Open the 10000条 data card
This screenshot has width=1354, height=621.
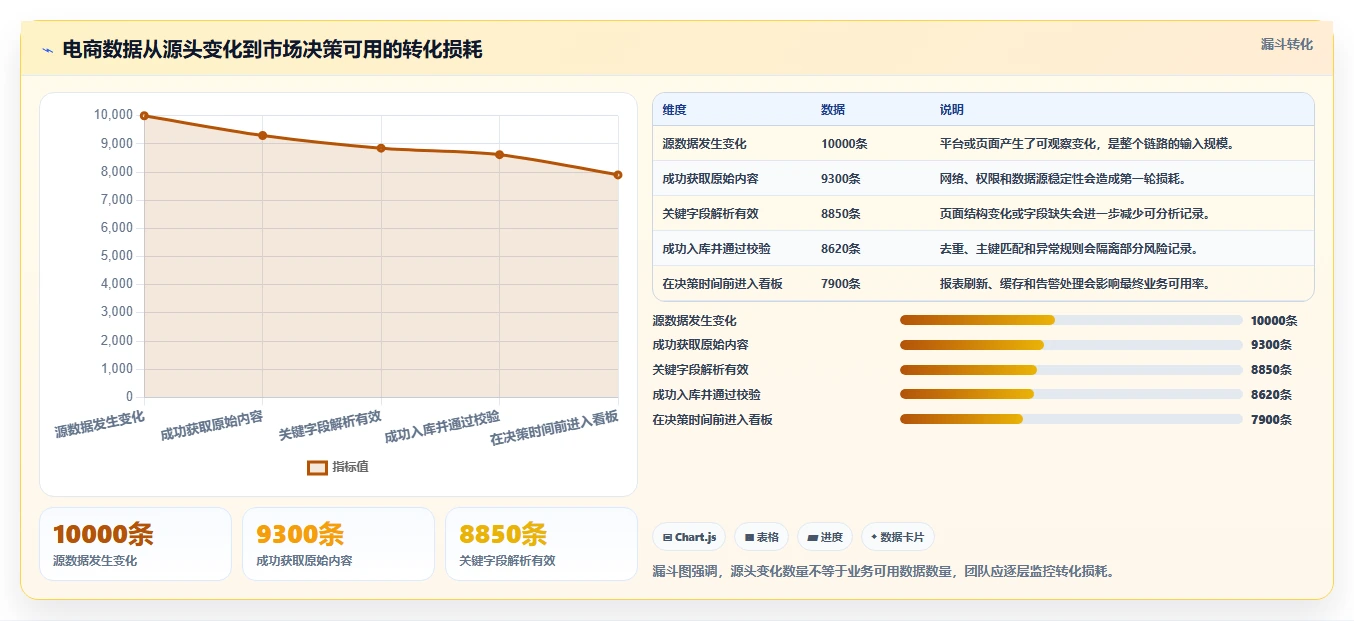[x=135, y=544]
